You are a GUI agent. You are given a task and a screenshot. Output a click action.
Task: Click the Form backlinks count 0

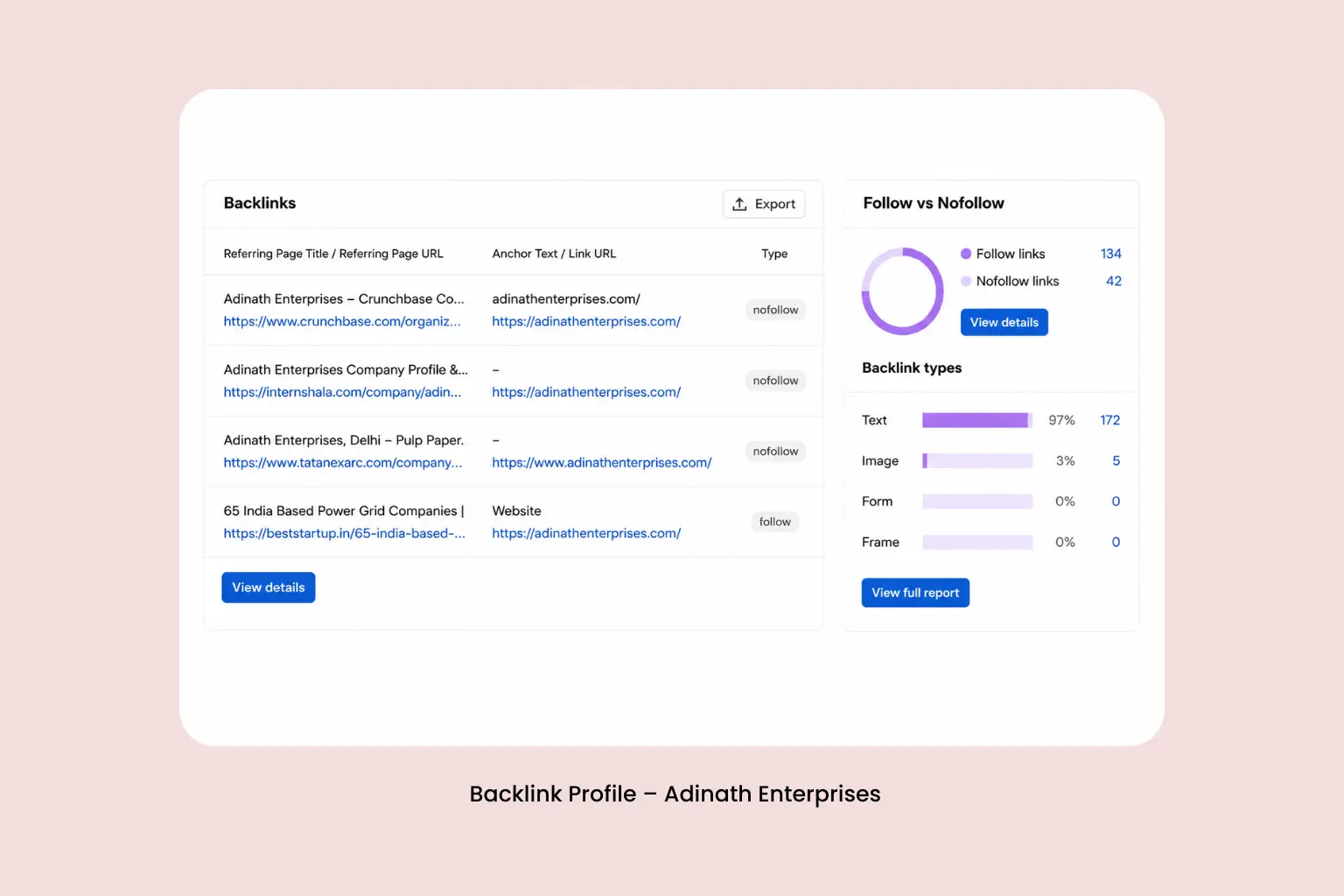point(1116,501)
